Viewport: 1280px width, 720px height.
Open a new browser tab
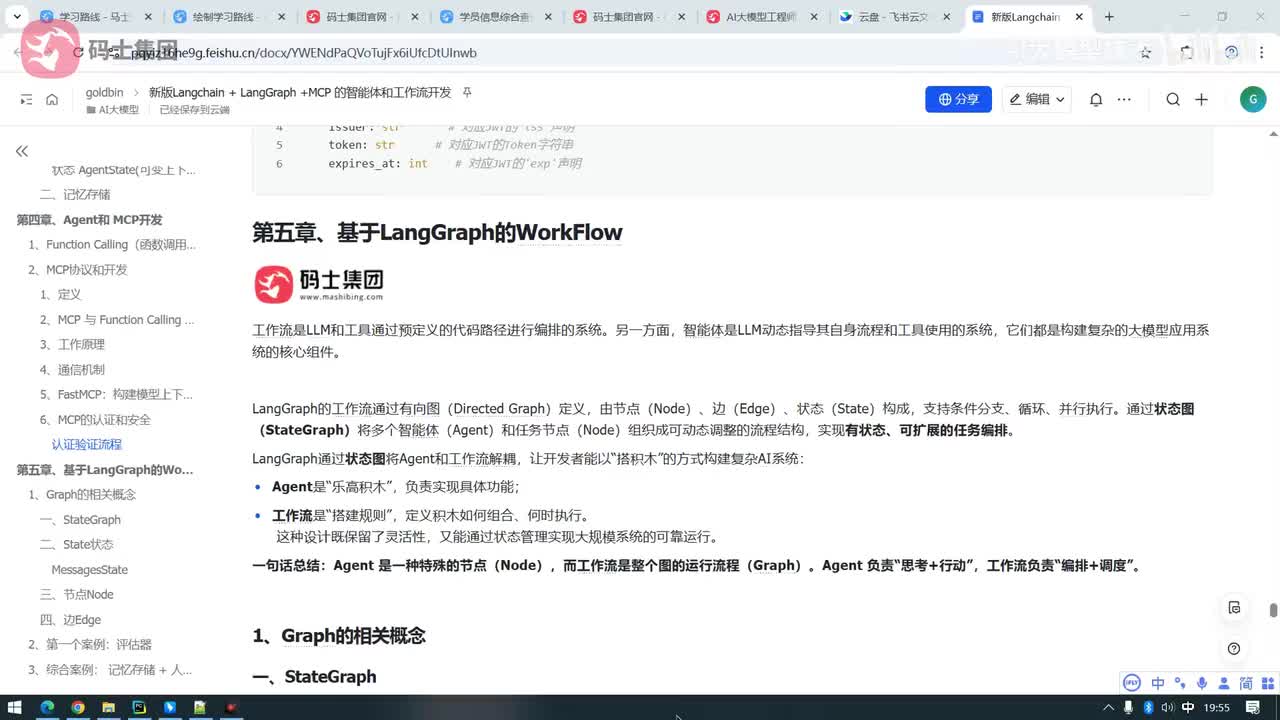pyautogui.click(x=1109, y=17)
